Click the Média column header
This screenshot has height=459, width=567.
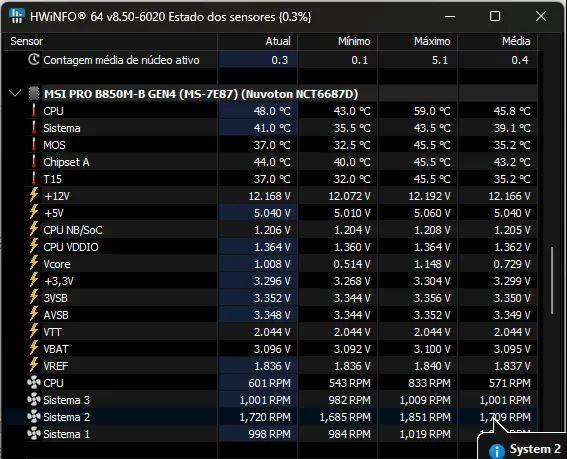click(x=498, y=41)
